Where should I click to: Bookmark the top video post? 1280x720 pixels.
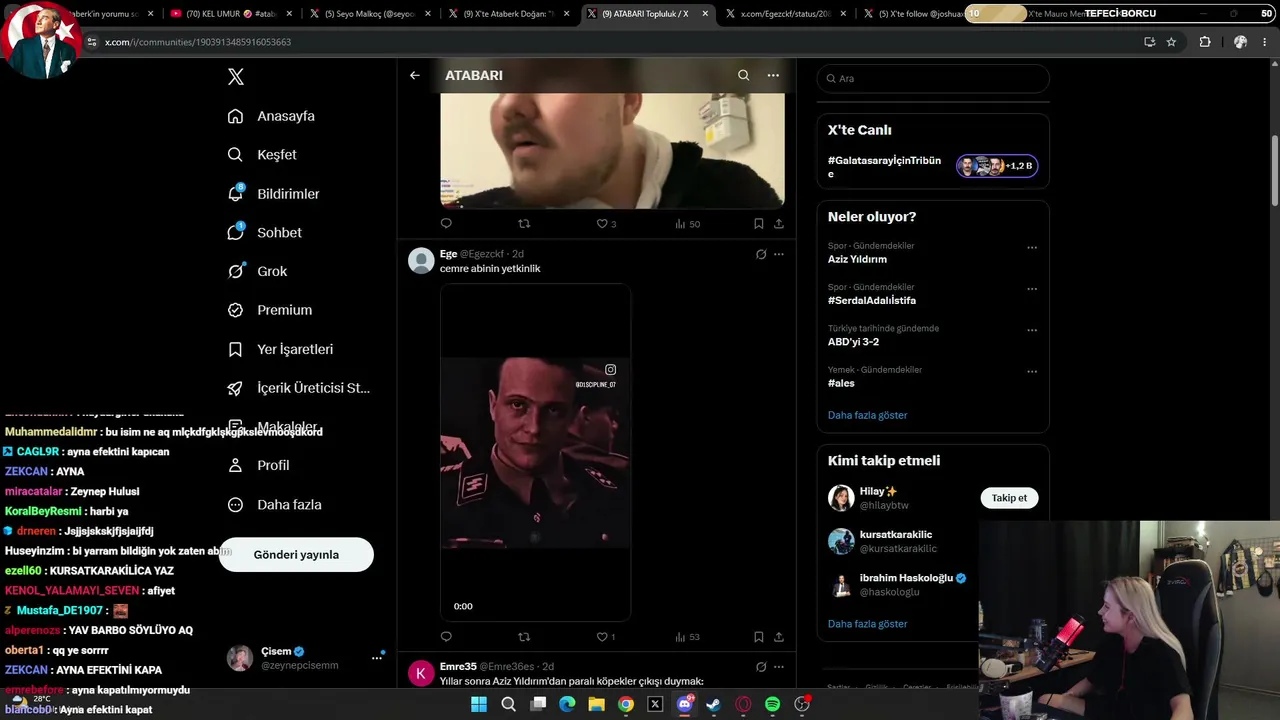759,224
